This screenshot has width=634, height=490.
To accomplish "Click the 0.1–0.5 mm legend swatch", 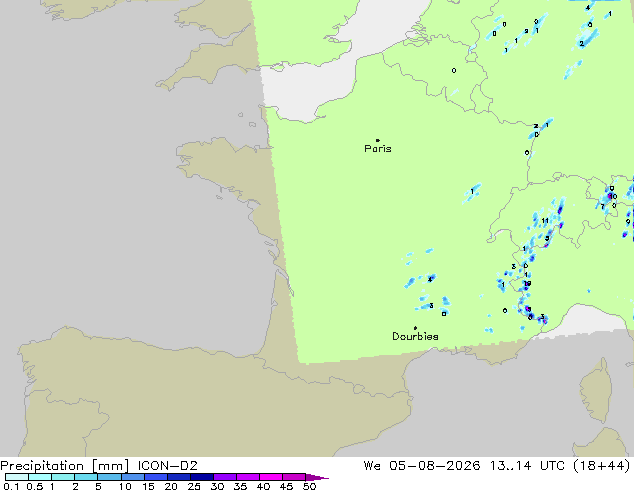I will pyautogui.click(x=17, y=477).
